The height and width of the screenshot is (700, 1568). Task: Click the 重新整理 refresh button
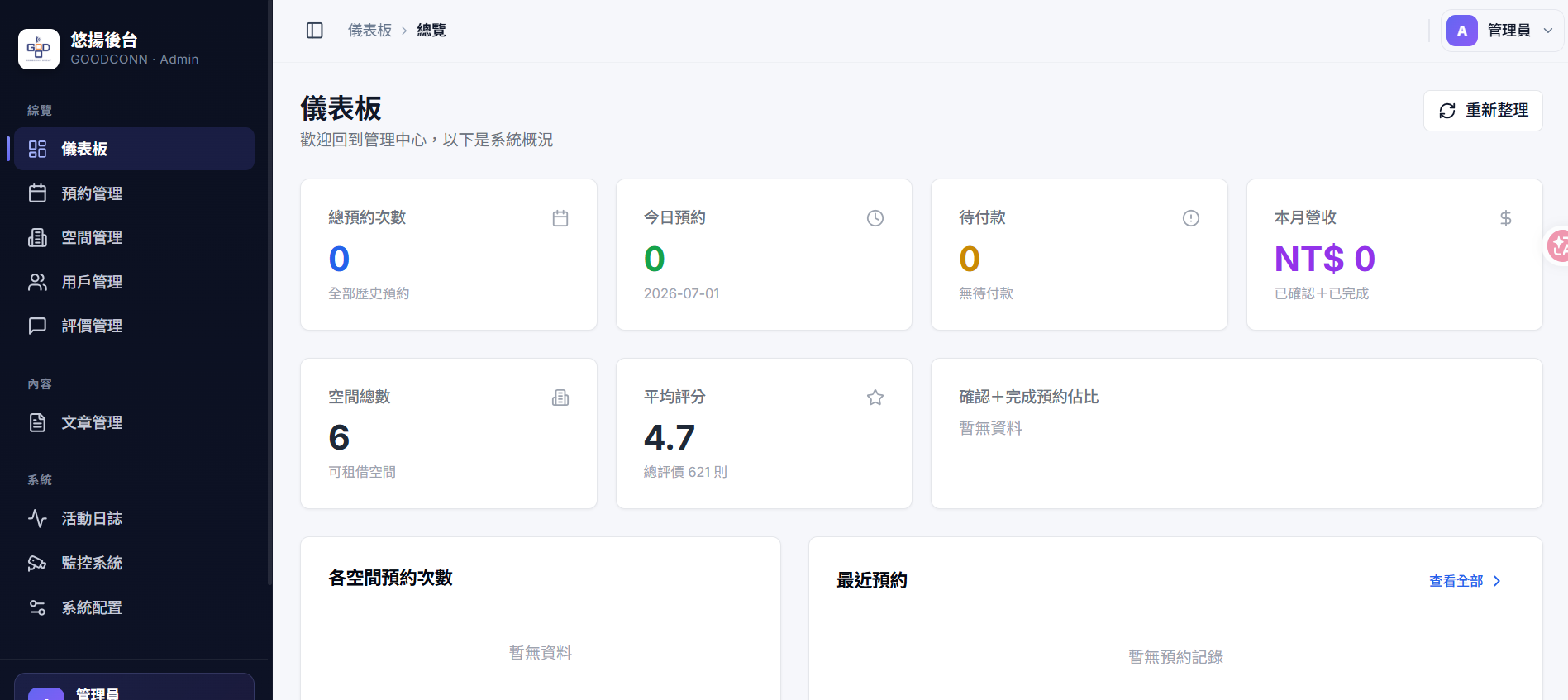coord(1483,111)
